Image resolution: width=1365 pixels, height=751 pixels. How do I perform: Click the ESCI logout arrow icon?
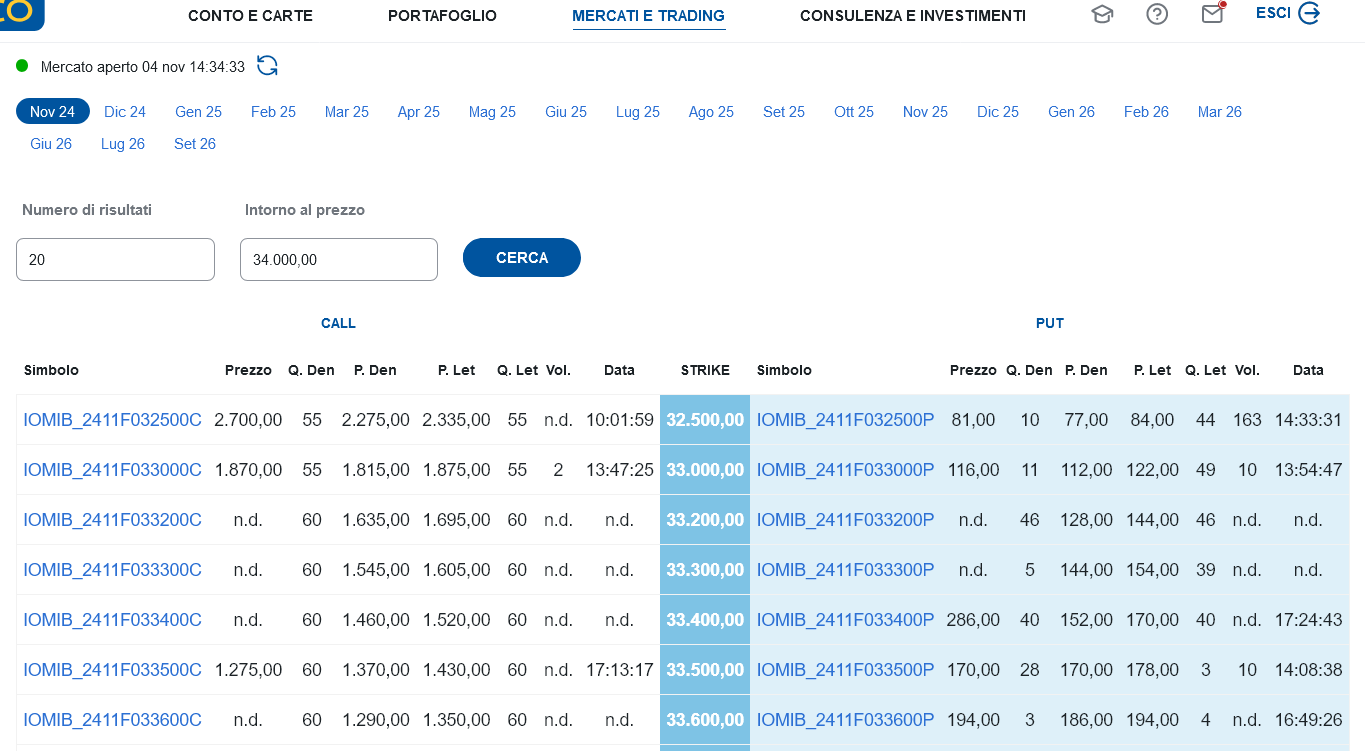coord(1309,13)
